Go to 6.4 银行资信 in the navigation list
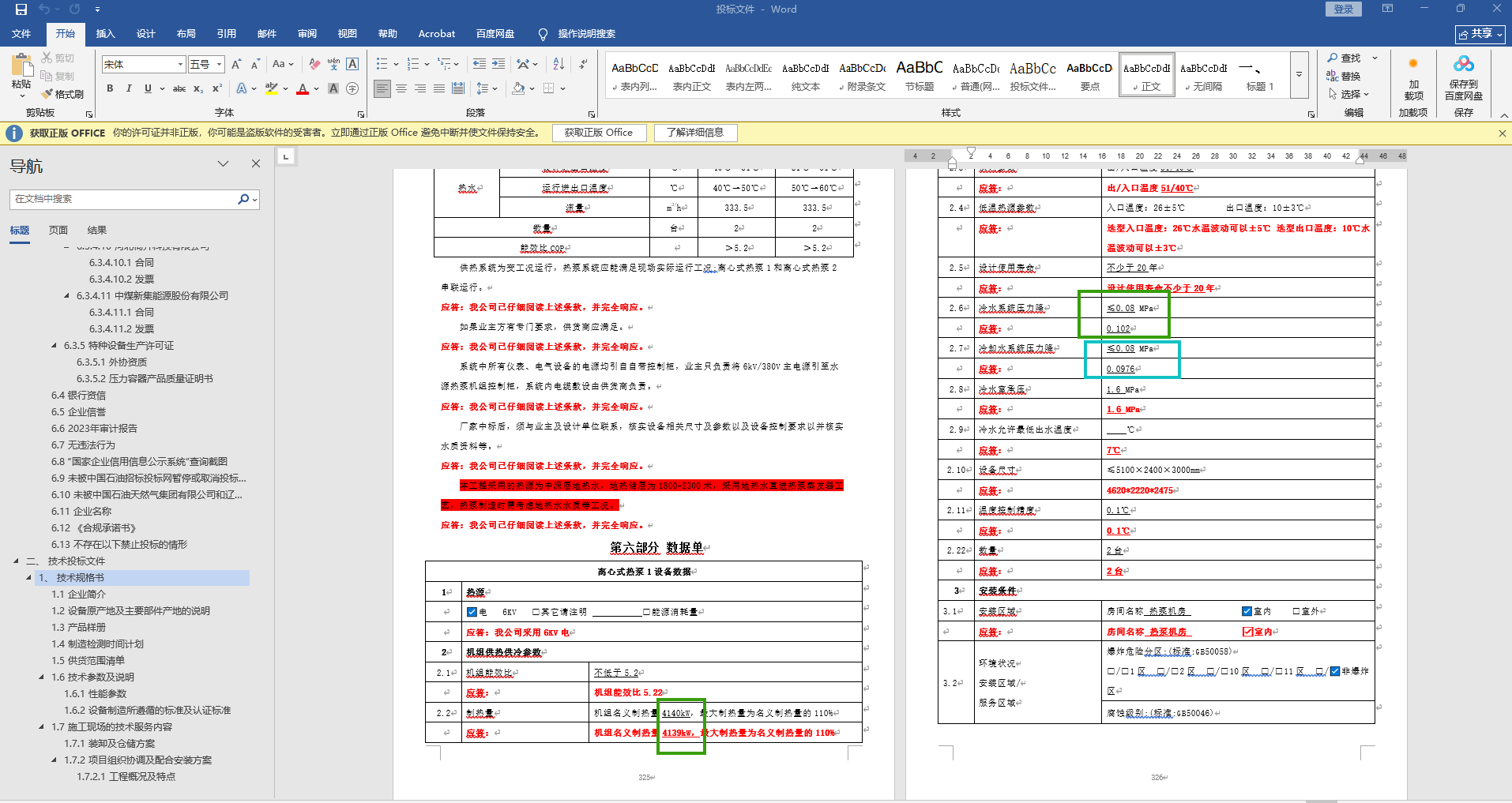 (78, 396)
